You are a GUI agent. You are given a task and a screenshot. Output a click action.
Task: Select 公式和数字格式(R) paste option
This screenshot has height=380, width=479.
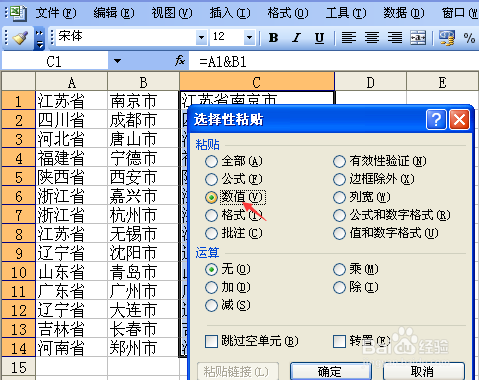tap(392, 215)
